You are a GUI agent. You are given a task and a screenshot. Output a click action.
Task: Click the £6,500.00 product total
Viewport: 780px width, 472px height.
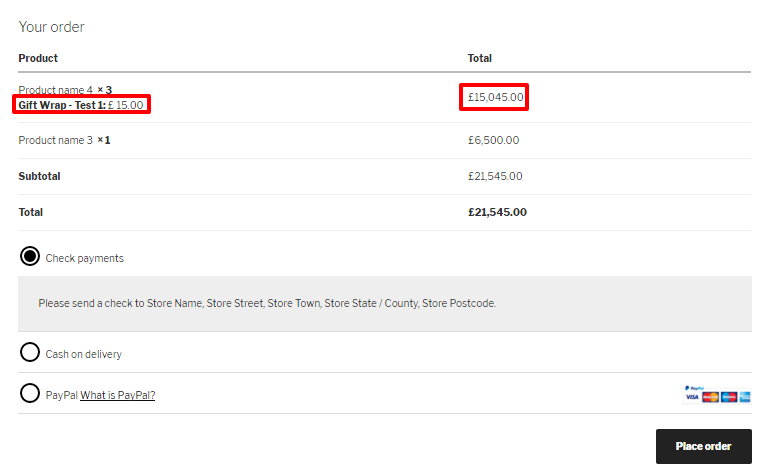[493, 140]
